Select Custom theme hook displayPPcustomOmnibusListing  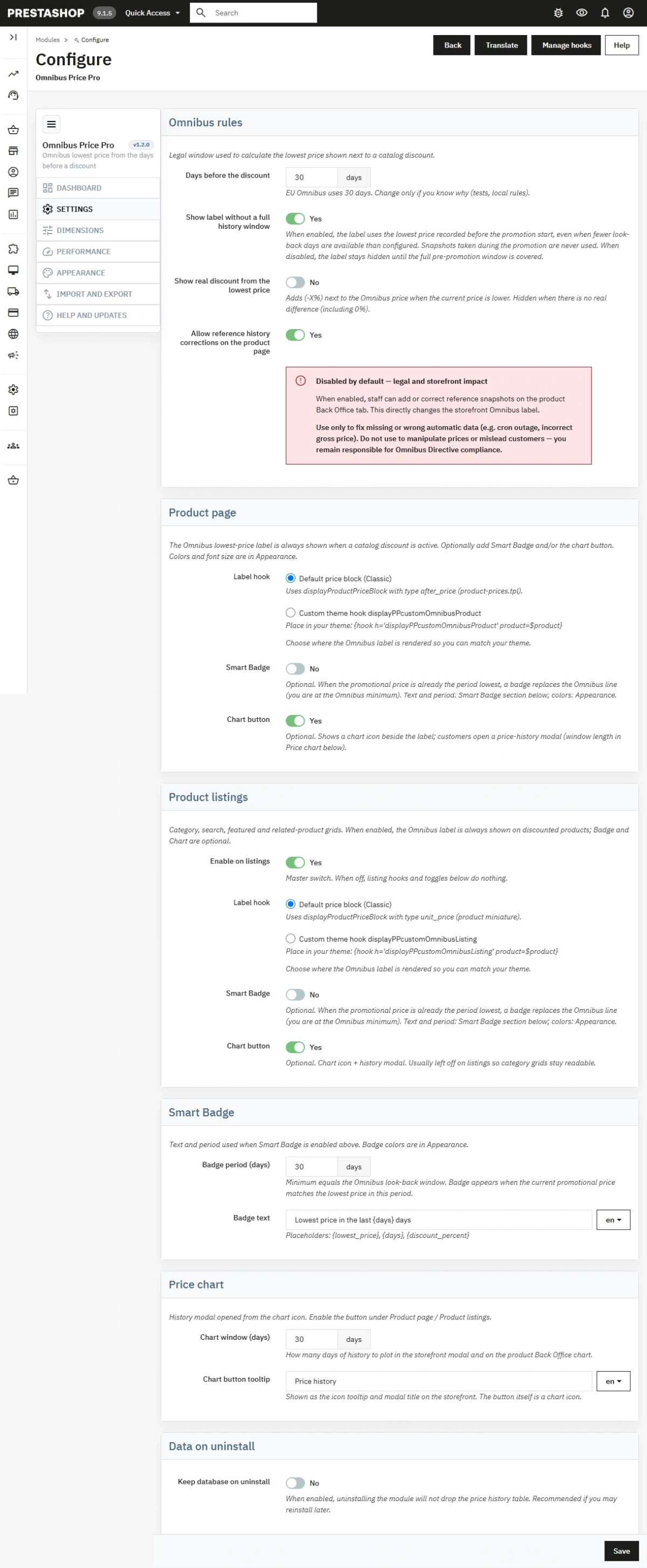[291, 939]
